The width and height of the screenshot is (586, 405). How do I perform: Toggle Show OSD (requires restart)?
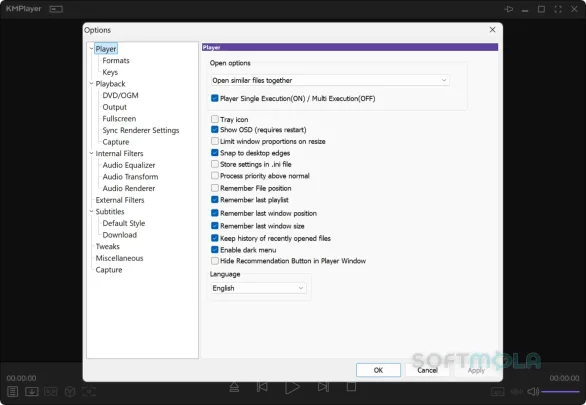tap(215, 130)
